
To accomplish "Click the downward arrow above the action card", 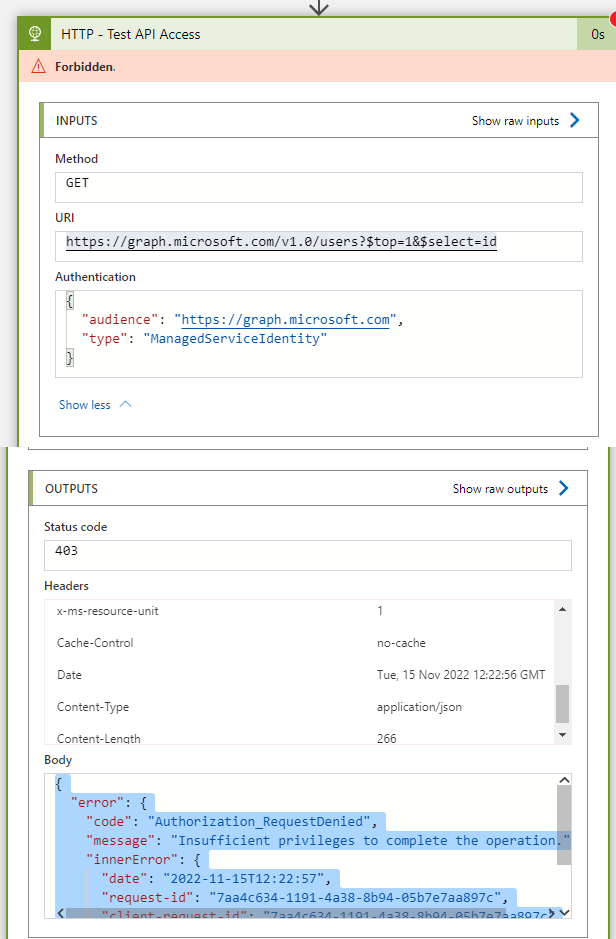I will click(x=318, y=8).
